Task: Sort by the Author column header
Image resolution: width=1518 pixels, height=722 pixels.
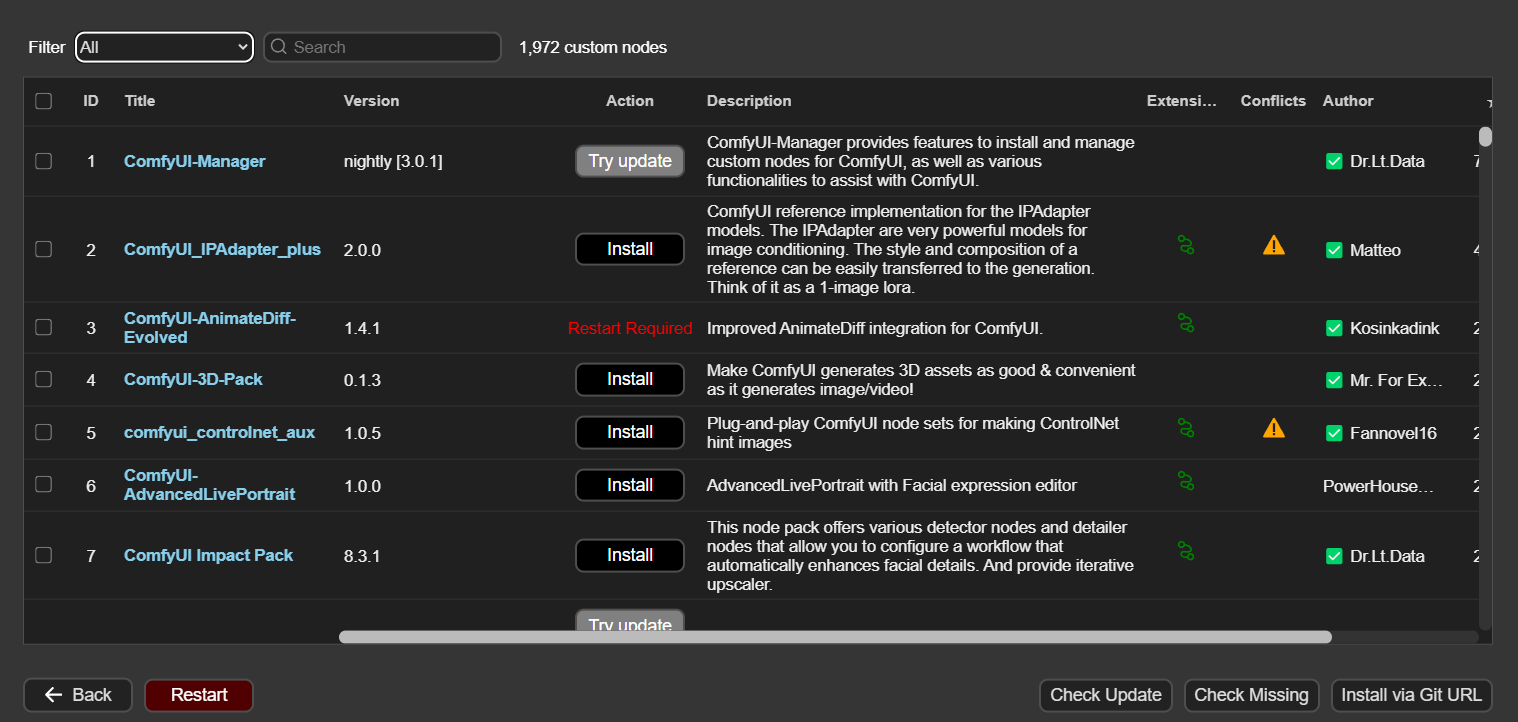Action: [1348, 101]
